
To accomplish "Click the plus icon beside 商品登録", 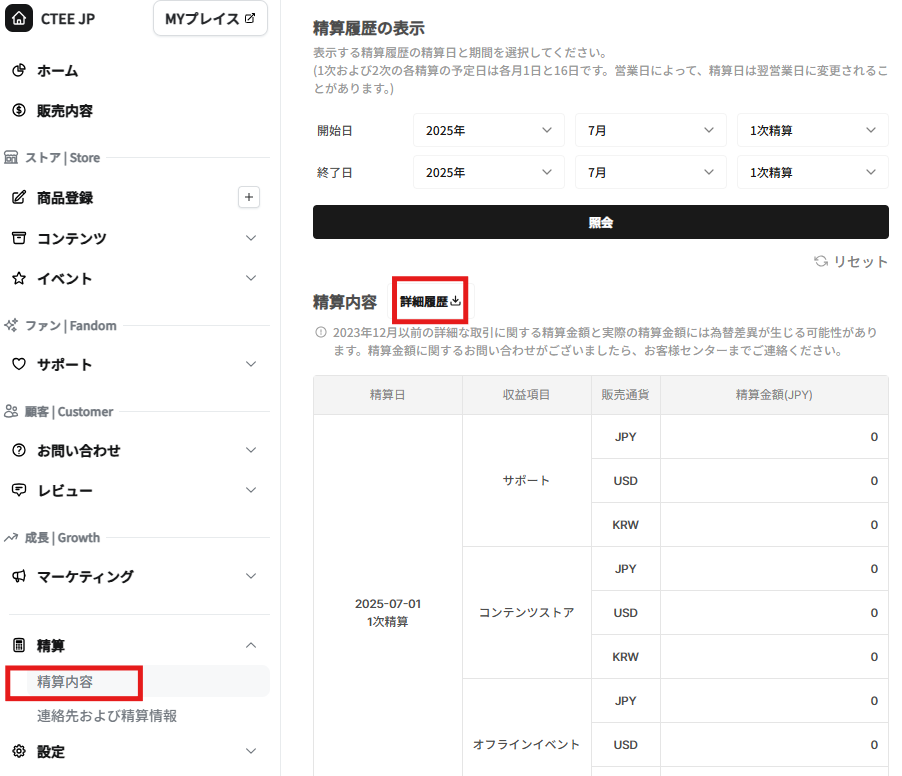I will [249, 197].
